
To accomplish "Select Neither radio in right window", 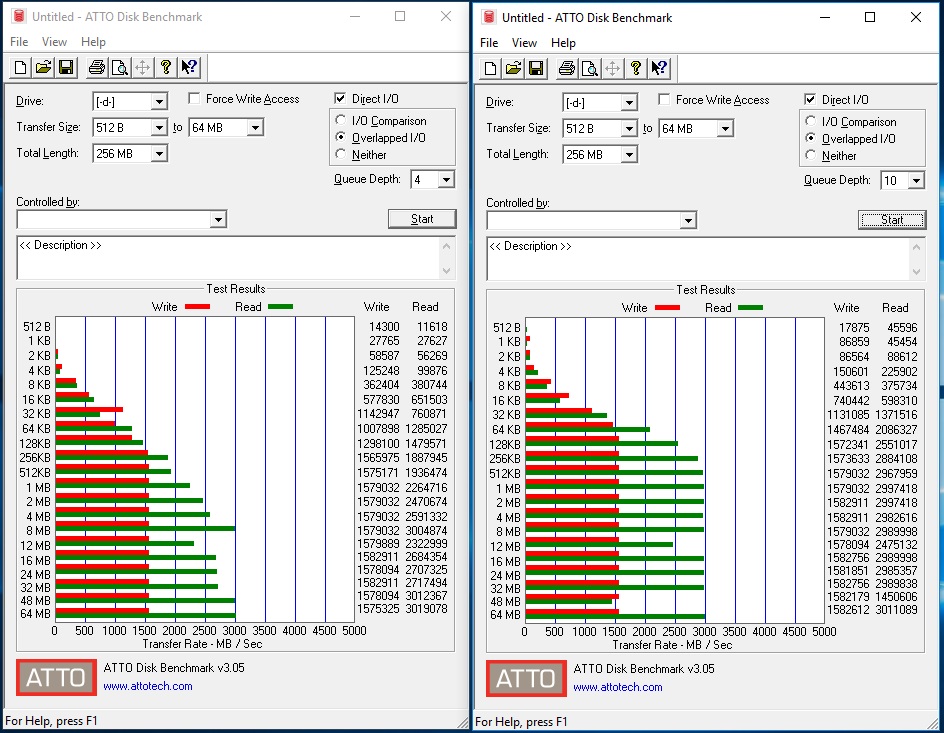I will pos(811,155).
